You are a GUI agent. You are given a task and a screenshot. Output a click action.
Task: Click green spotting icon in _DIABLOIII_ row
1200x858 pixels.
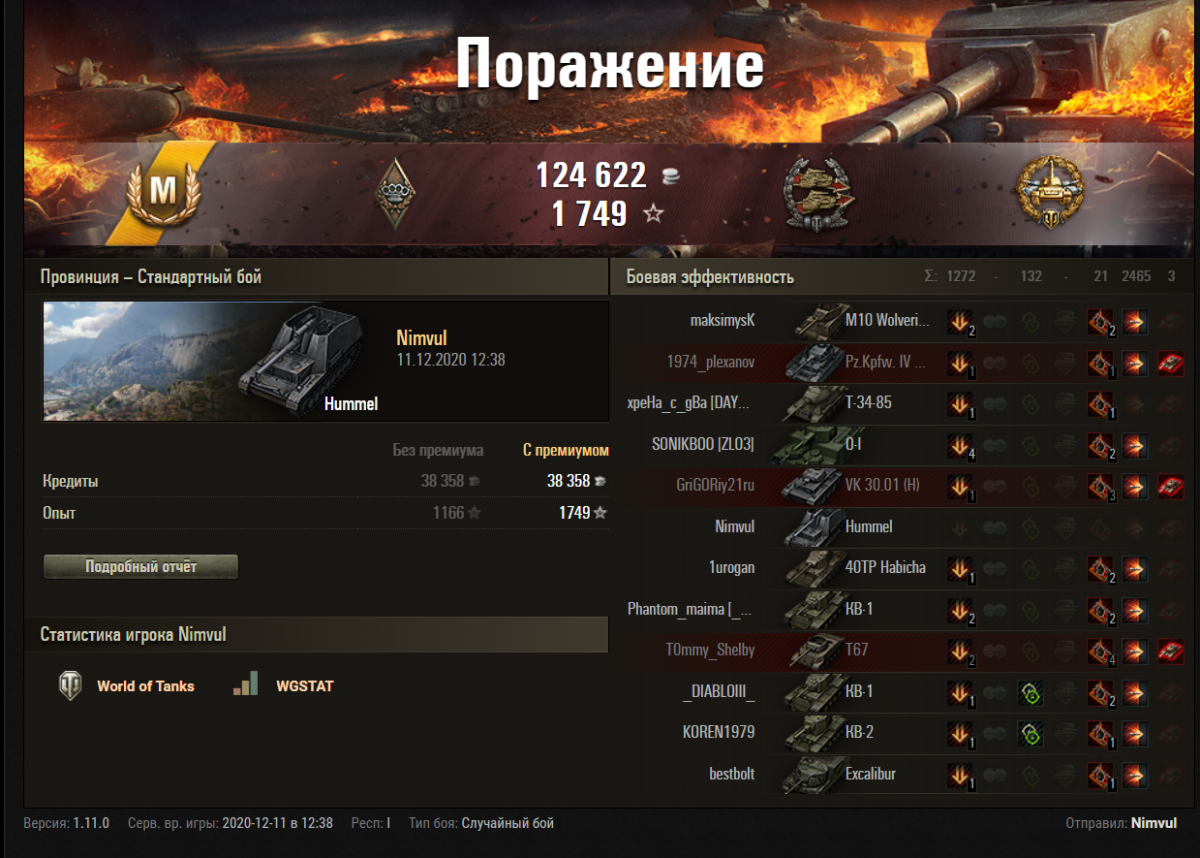click(x=1031, y=692)
